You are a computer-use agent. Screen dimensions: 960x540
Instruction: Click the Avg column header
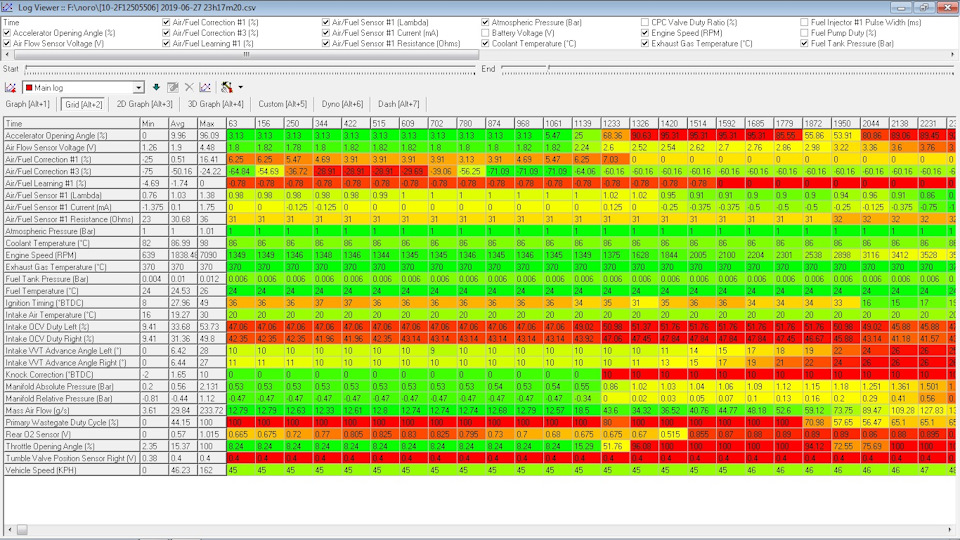183,123
